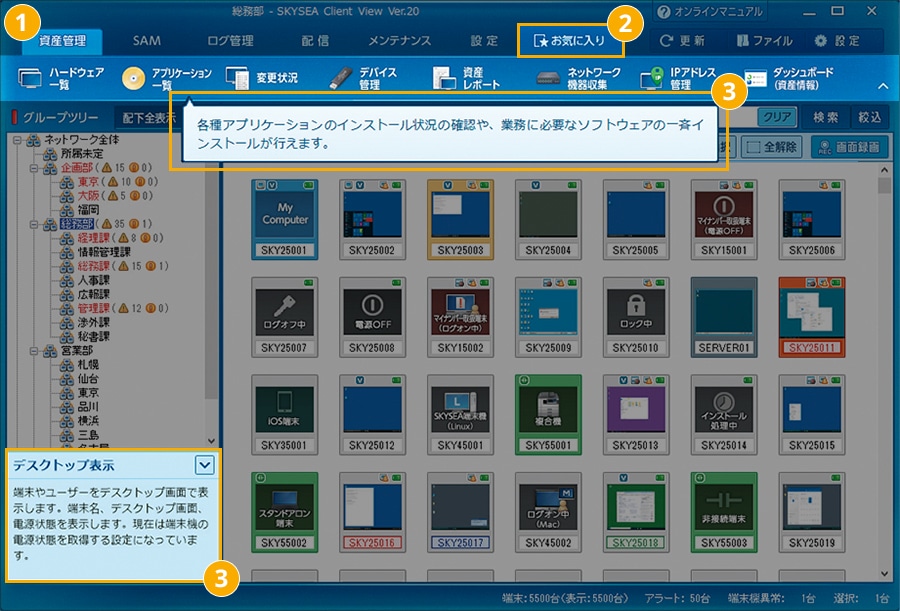The height and width of the screenshot is (611, 900).
Task: Open デバイス管理 USB icon
Action: 340,78
